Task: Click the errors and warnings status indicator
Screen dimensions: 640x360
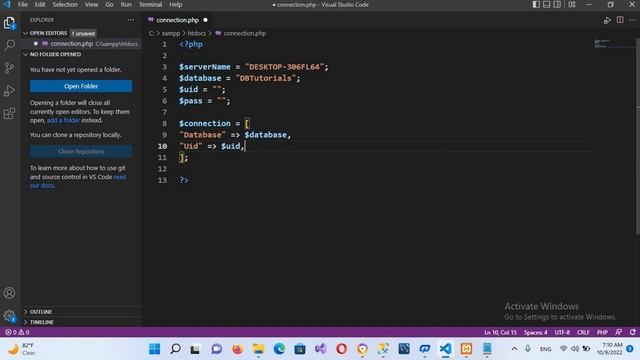Action: [17, 332]
